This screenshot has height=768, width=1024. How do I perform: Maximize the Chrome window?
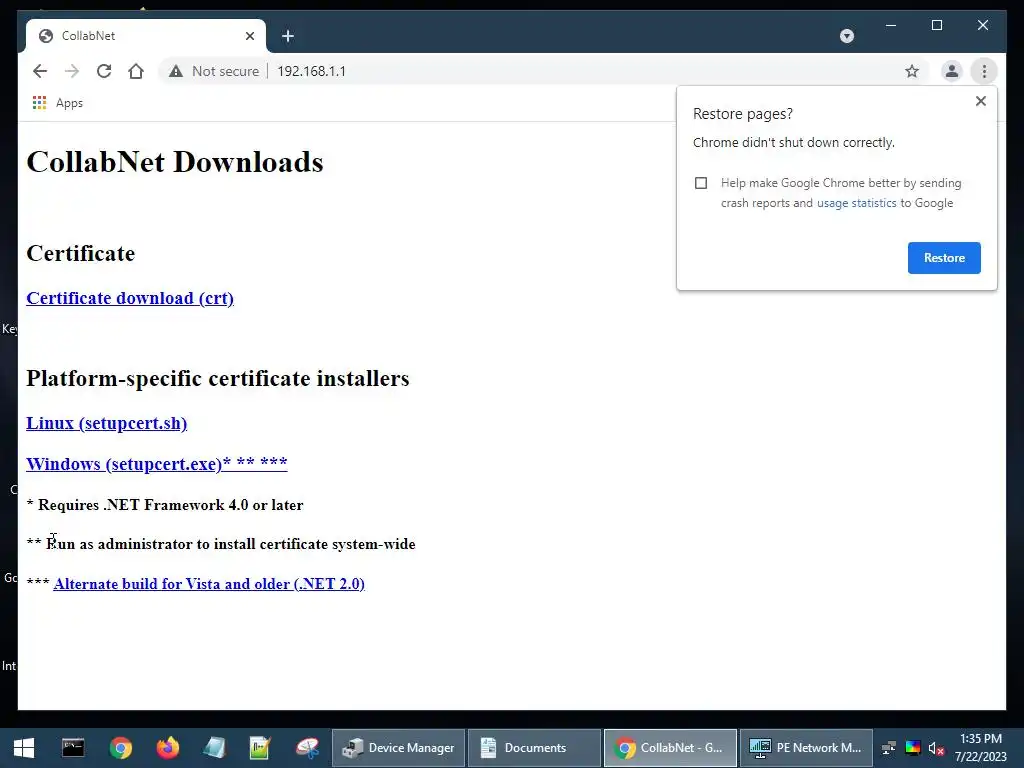936,25
